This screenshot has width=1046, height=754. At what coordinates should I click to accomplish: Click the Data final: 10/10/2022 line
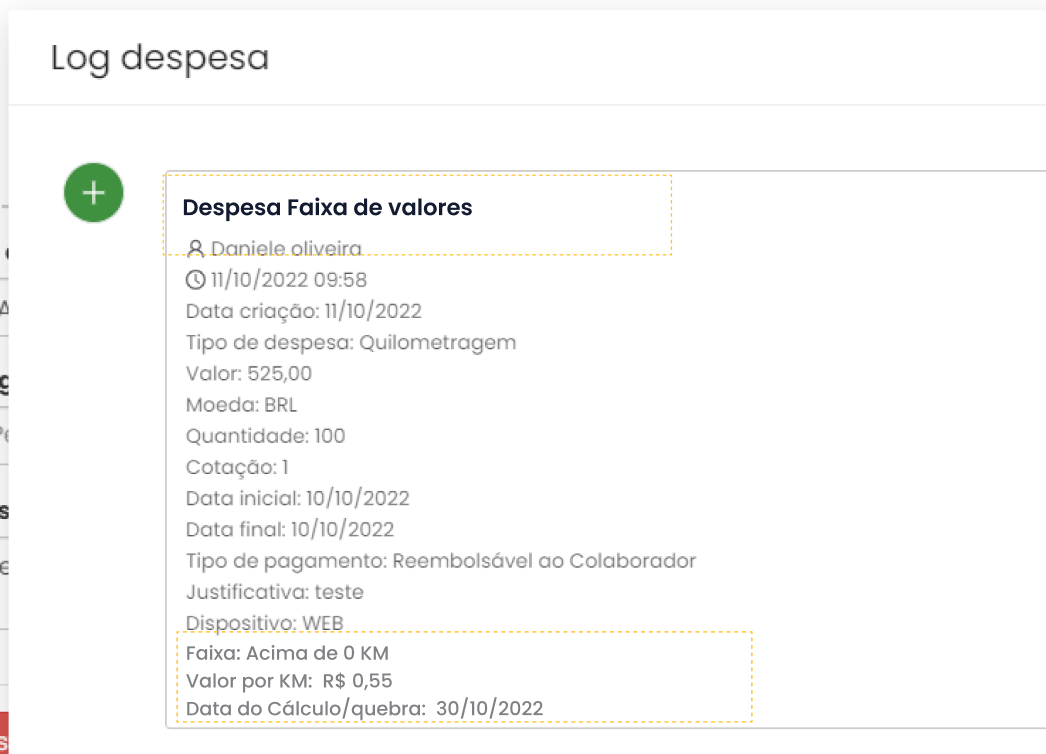coord(290,530)
